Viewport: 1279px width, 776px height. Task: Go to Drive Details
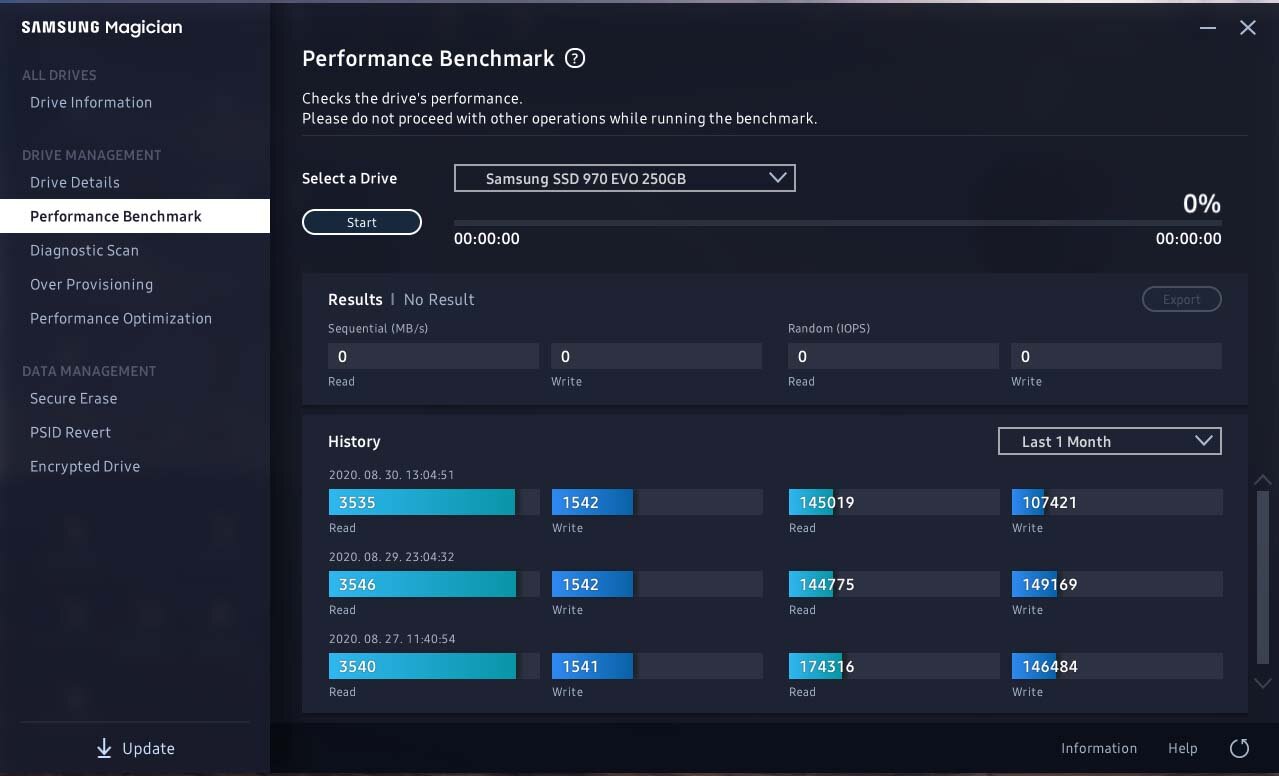(75, 182)
